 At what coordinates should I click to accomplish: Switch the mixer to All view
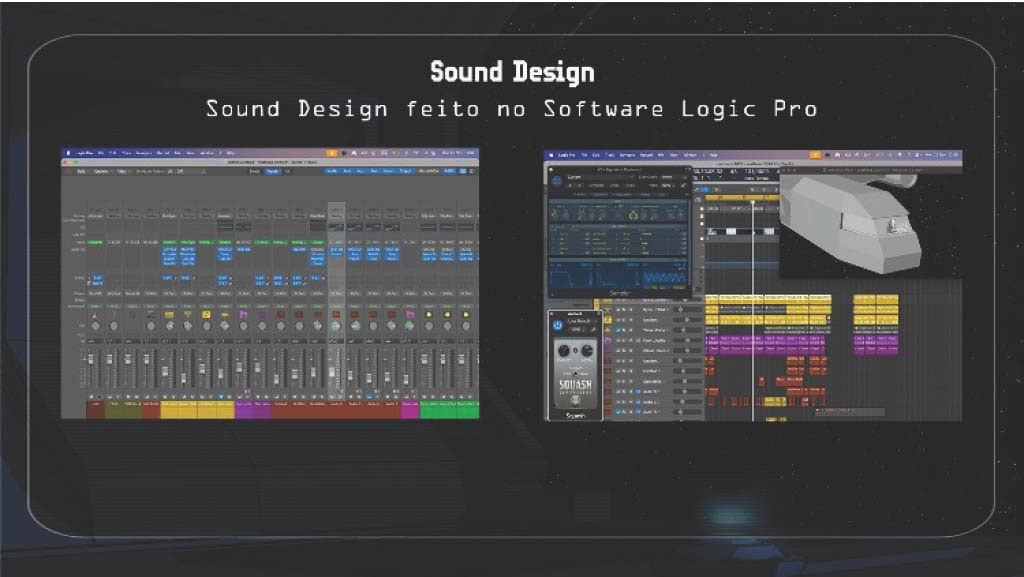[287, 171]
